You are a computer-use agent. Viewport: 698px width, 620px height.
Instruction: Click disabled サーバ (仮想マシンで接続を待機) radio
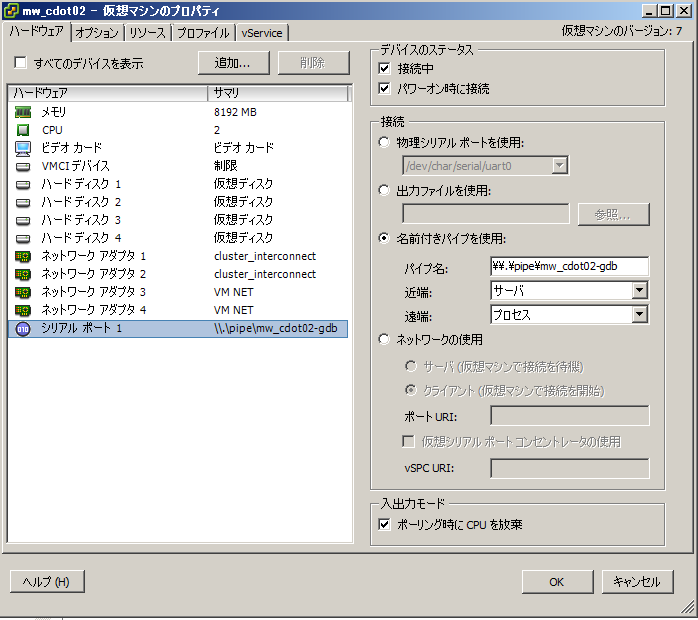[410, 367]
